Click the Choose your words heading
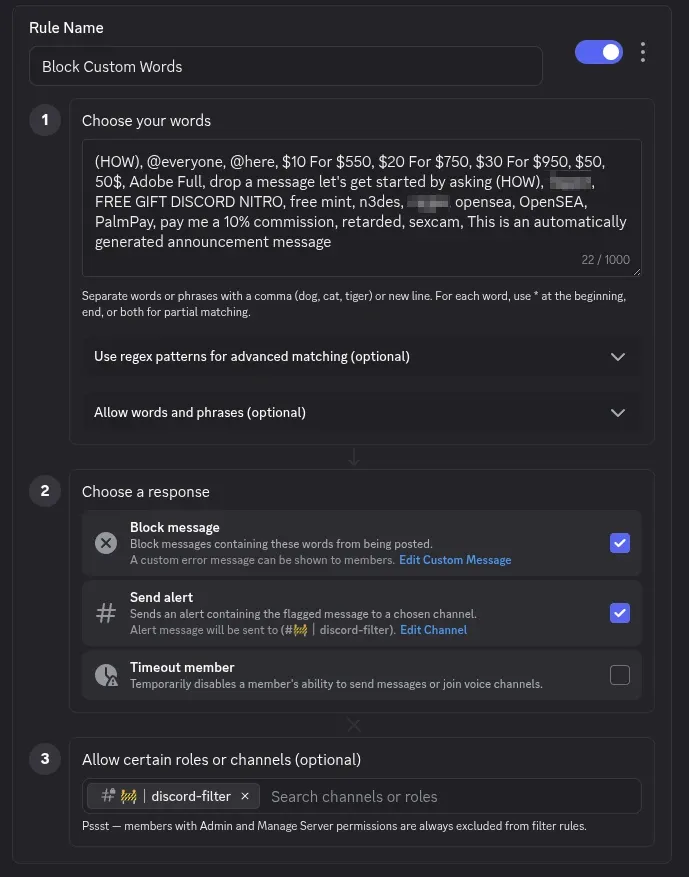 [x=148, y=120]
